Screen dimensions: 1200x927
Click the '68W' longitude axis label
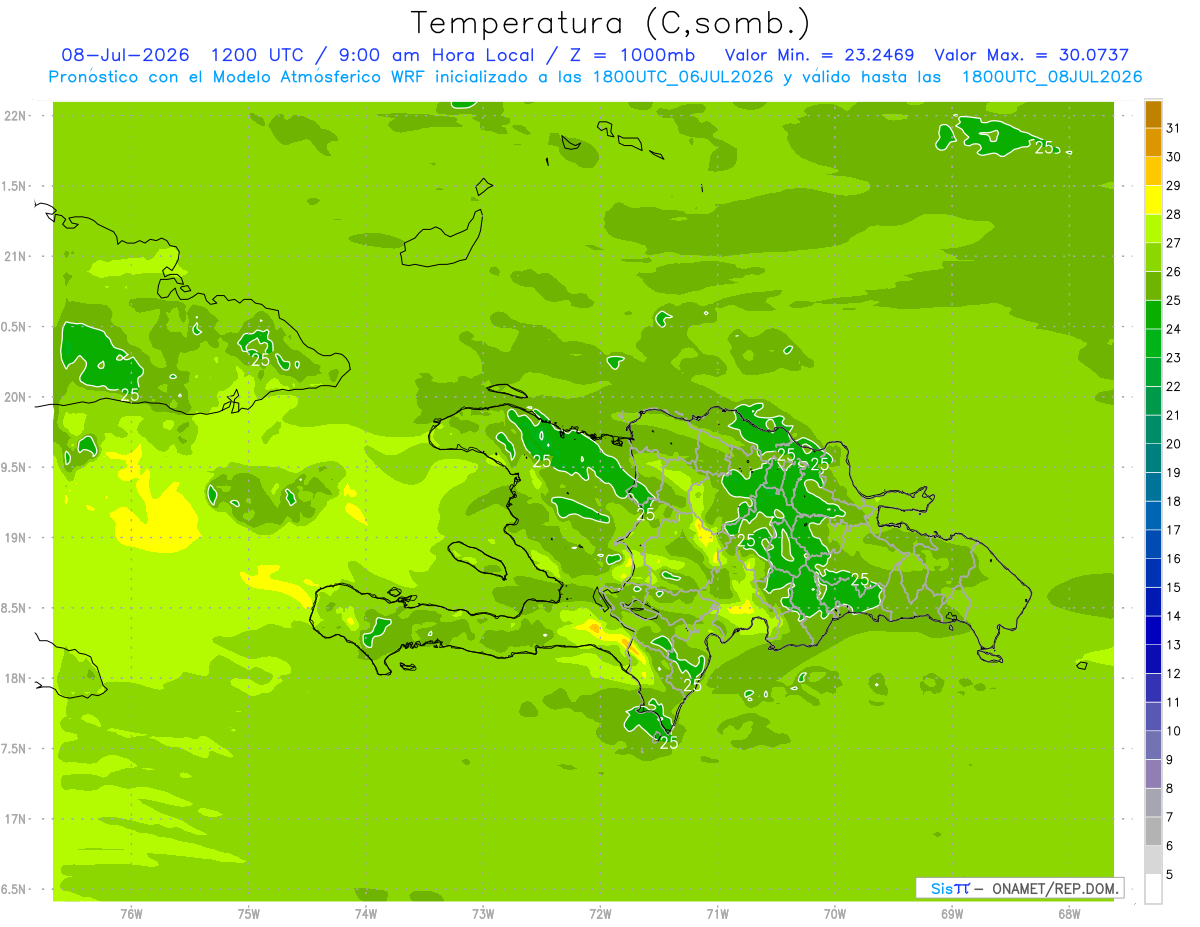1069,914
